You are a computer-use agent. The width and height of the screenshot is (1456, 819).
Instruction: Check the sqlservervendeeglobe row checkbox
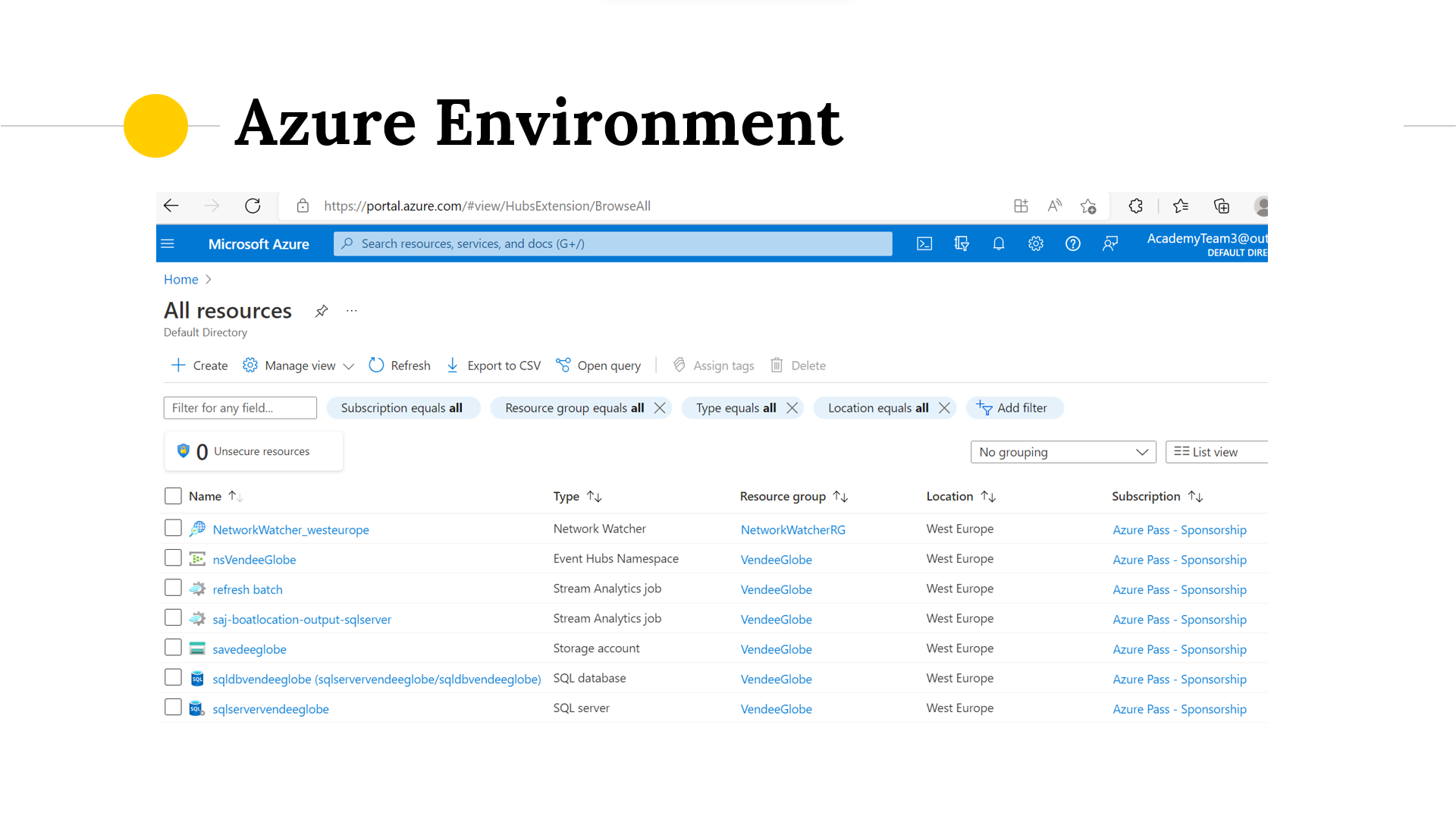173,708
